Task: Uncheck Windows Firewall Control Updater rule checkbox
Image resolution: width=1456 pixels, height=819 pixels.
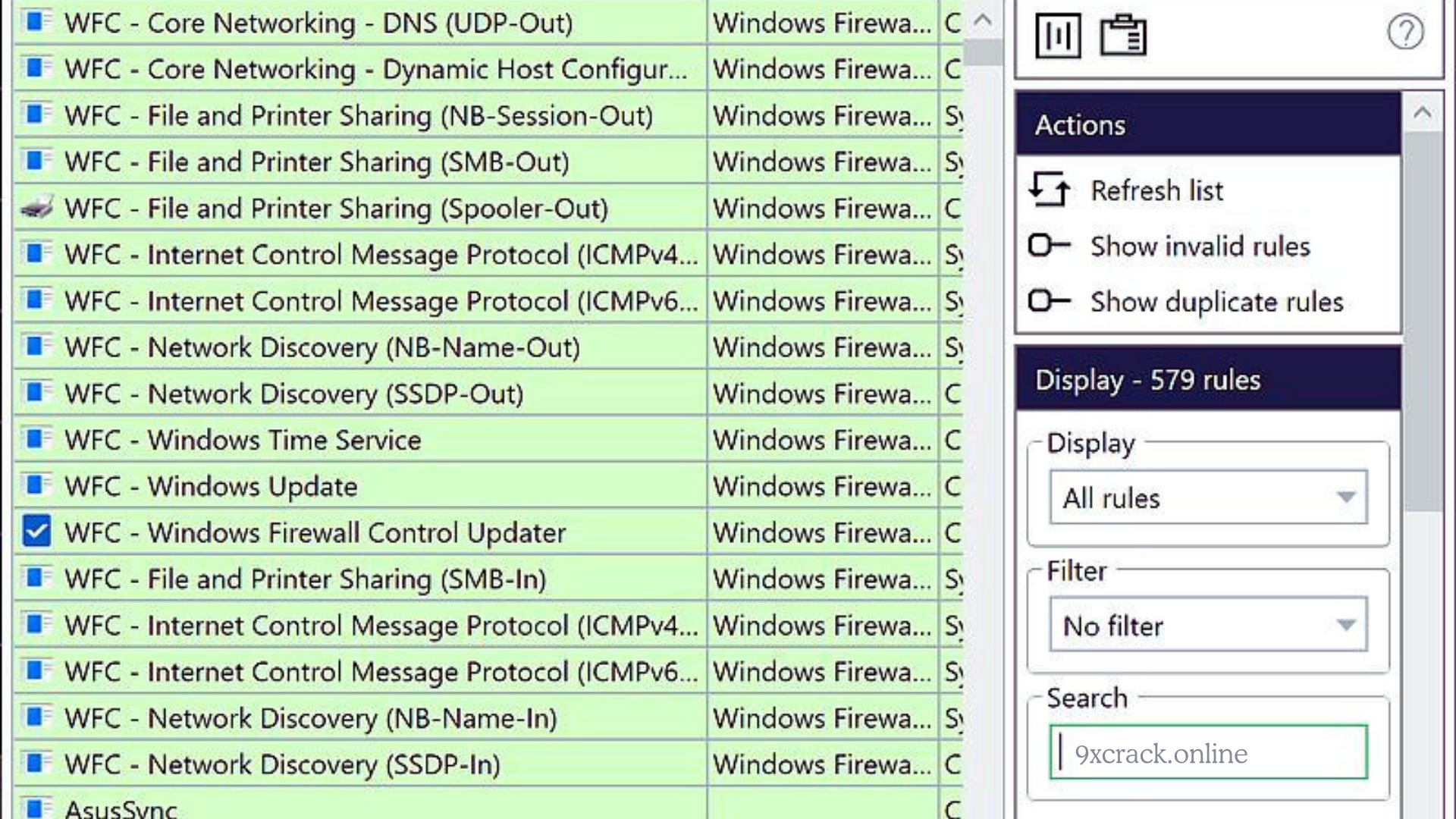Action: pyautogui.click(x=36, y=532)
